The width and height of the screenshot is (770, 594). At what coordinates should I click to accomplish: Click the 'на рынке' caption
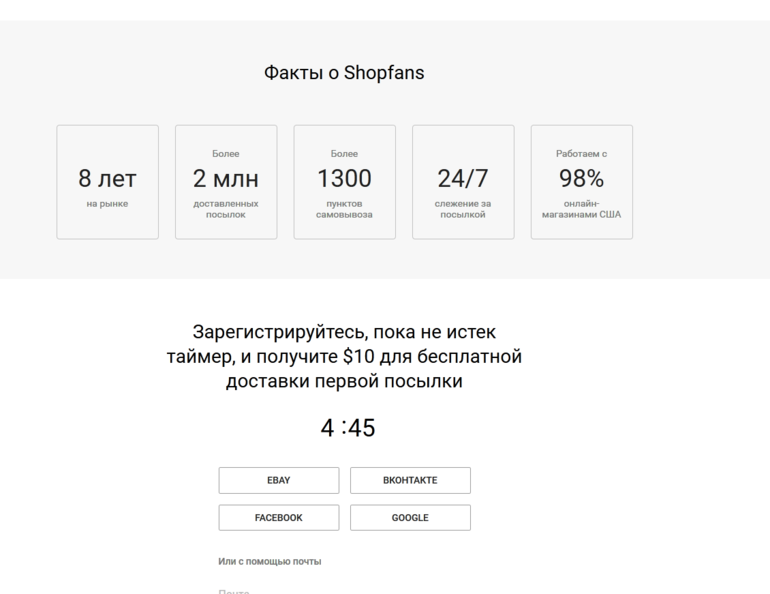(x=107, y=204)
